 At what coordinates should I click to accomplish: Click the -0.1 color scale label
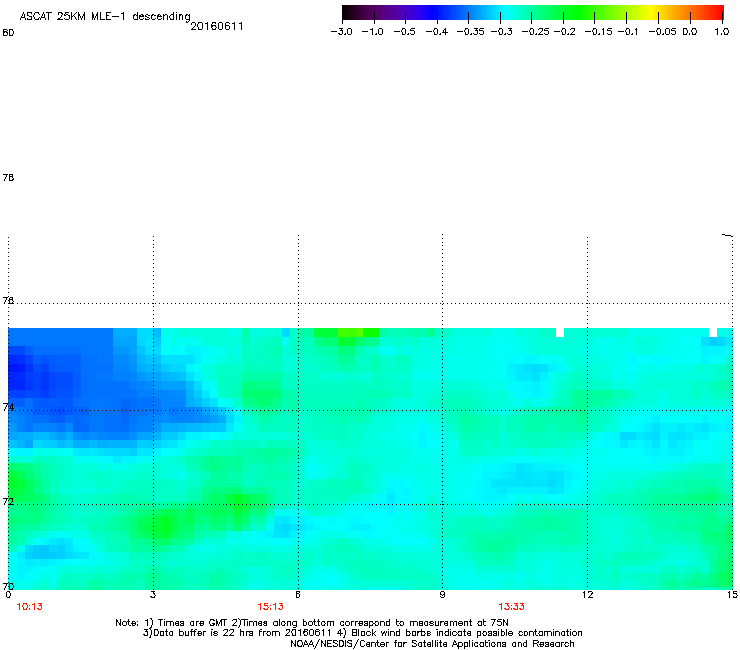628,32
